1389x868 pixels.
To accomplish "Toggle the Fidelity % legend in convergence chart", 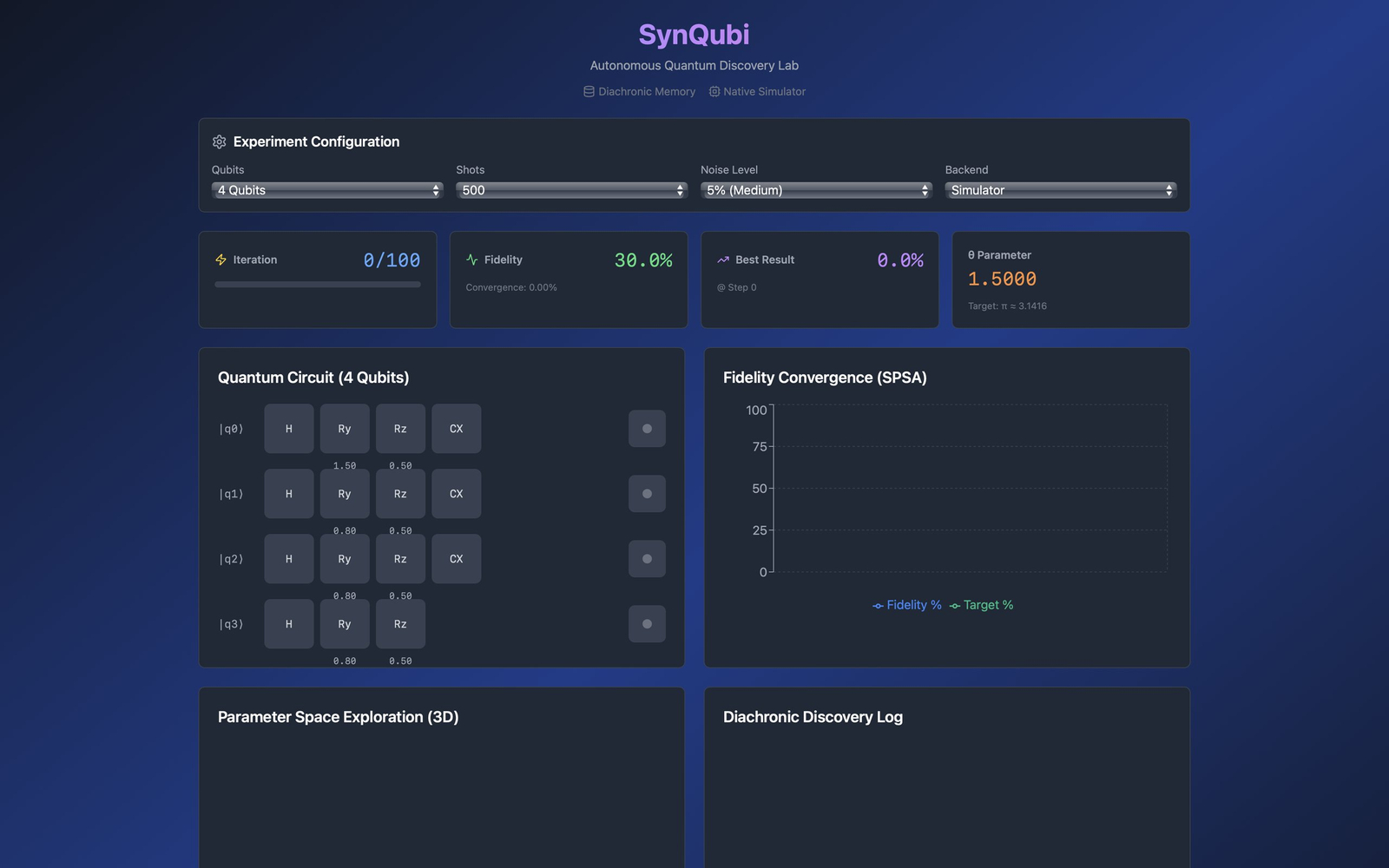I will (906, 605).
